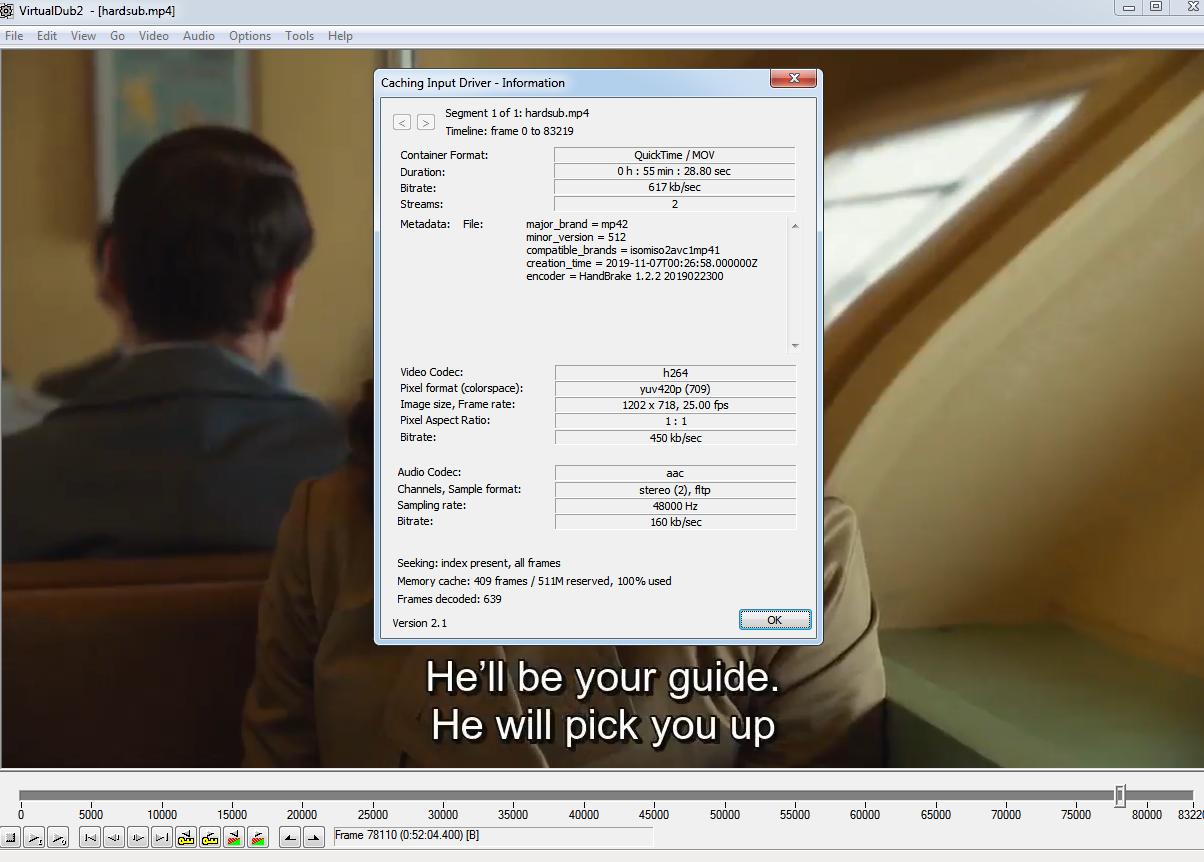
Task: Select the Container Format value QuickTime / MOV
Action: 674,155
